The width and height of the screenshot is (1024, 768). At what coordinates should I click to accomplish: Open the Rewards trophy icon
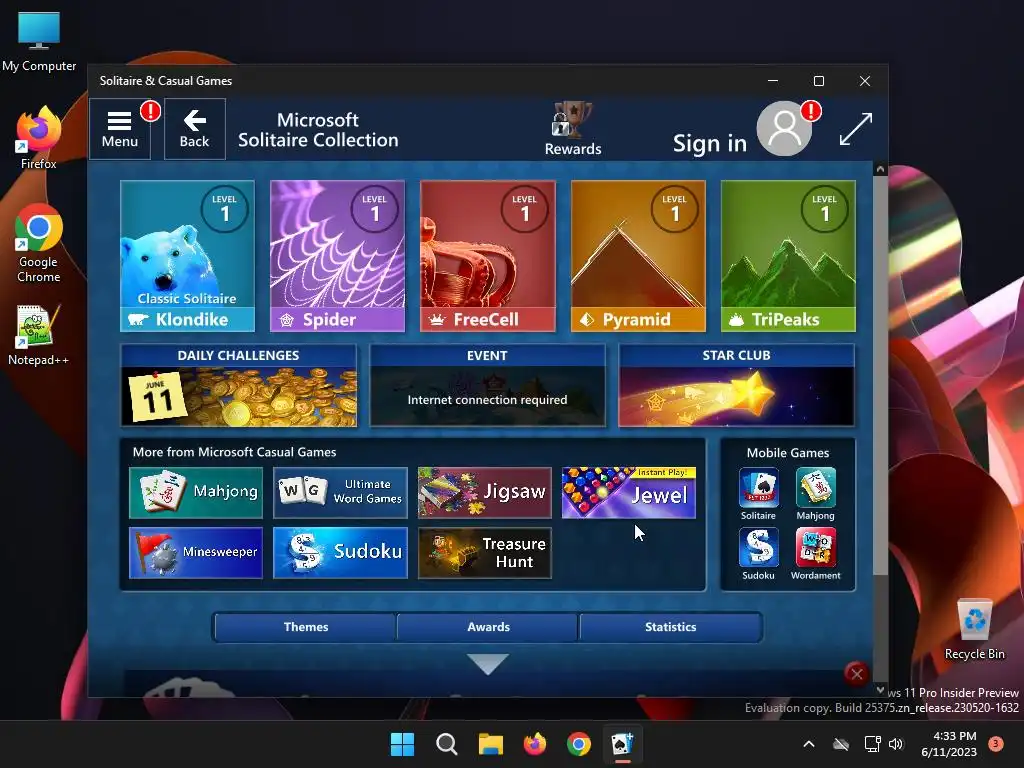click(573, 129)
